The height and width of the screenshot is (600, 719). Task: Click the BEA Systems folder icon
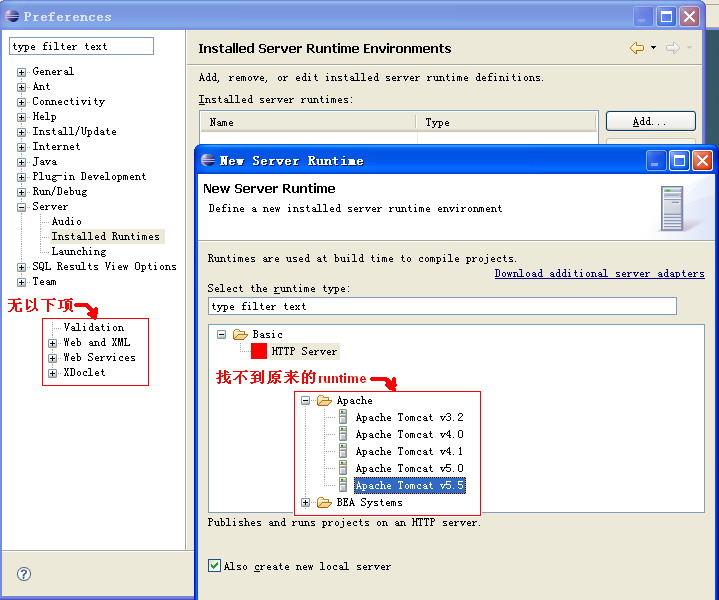(x=324, y=503)
